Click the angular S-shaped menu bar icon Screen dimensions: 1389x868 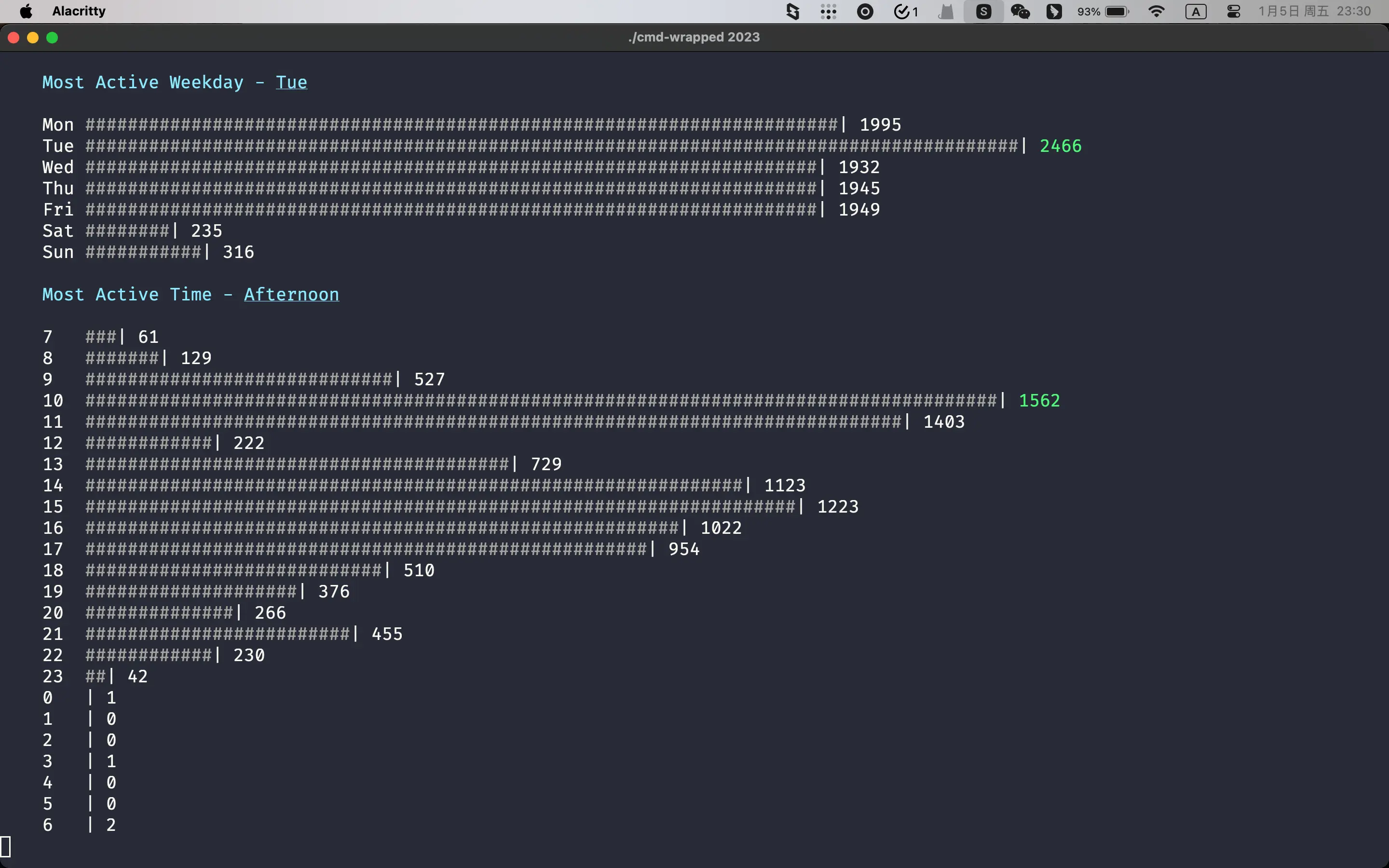click(793, 12)
